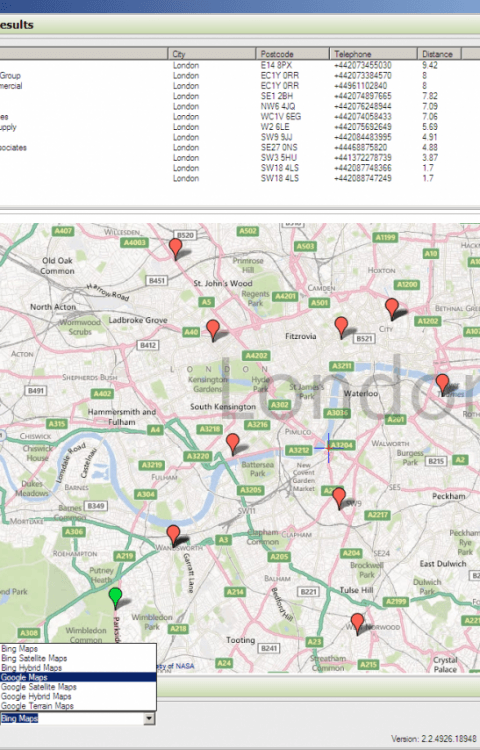Click the distance value 3.87
480x750 pixels.
pyautogui.click(x=430, y=158)
